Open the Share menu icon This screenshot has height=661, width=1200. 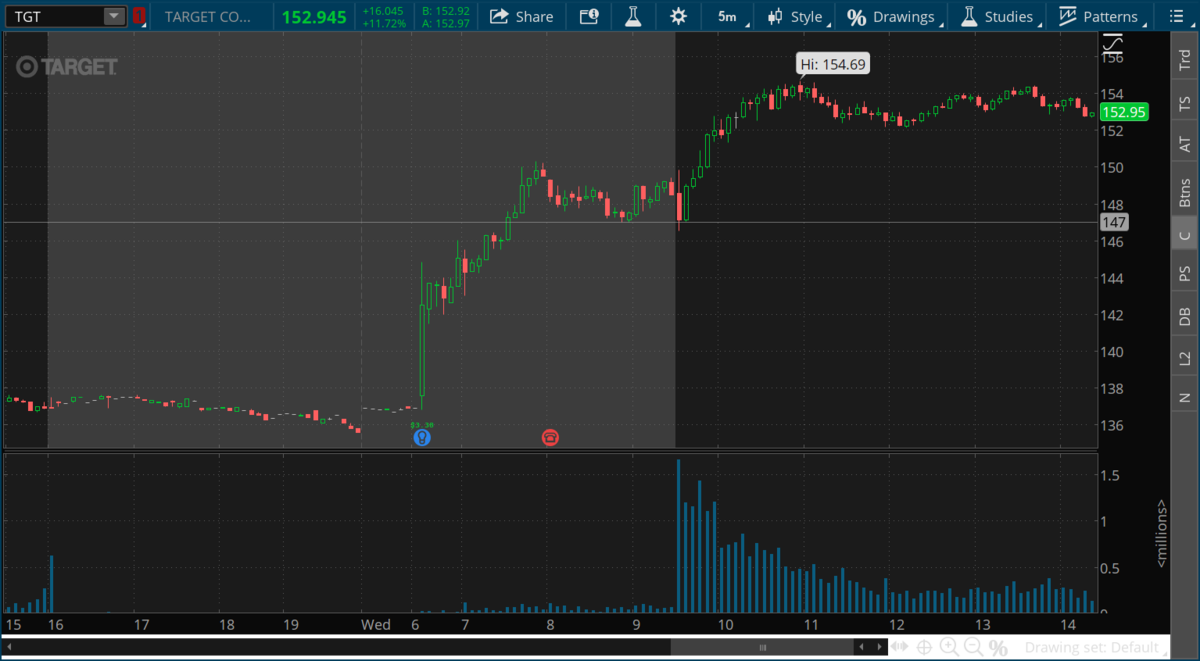[498, 16]
